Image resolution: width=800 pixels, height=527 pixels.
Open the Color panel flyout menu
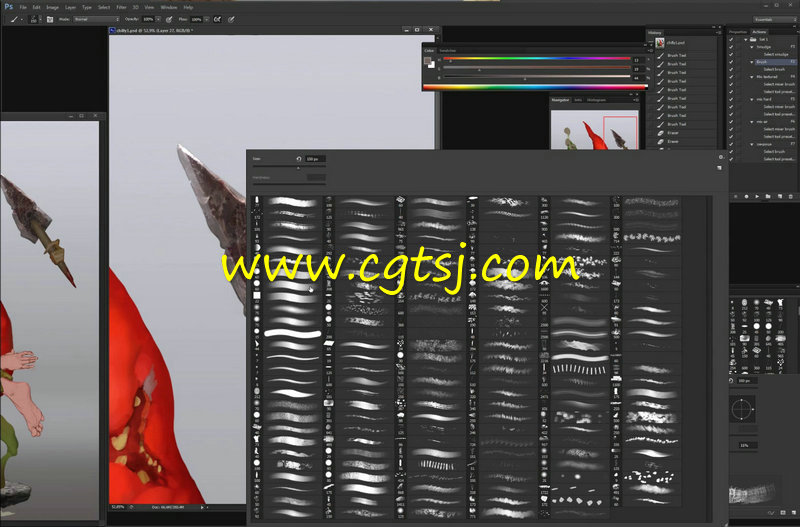coord(650,51)
